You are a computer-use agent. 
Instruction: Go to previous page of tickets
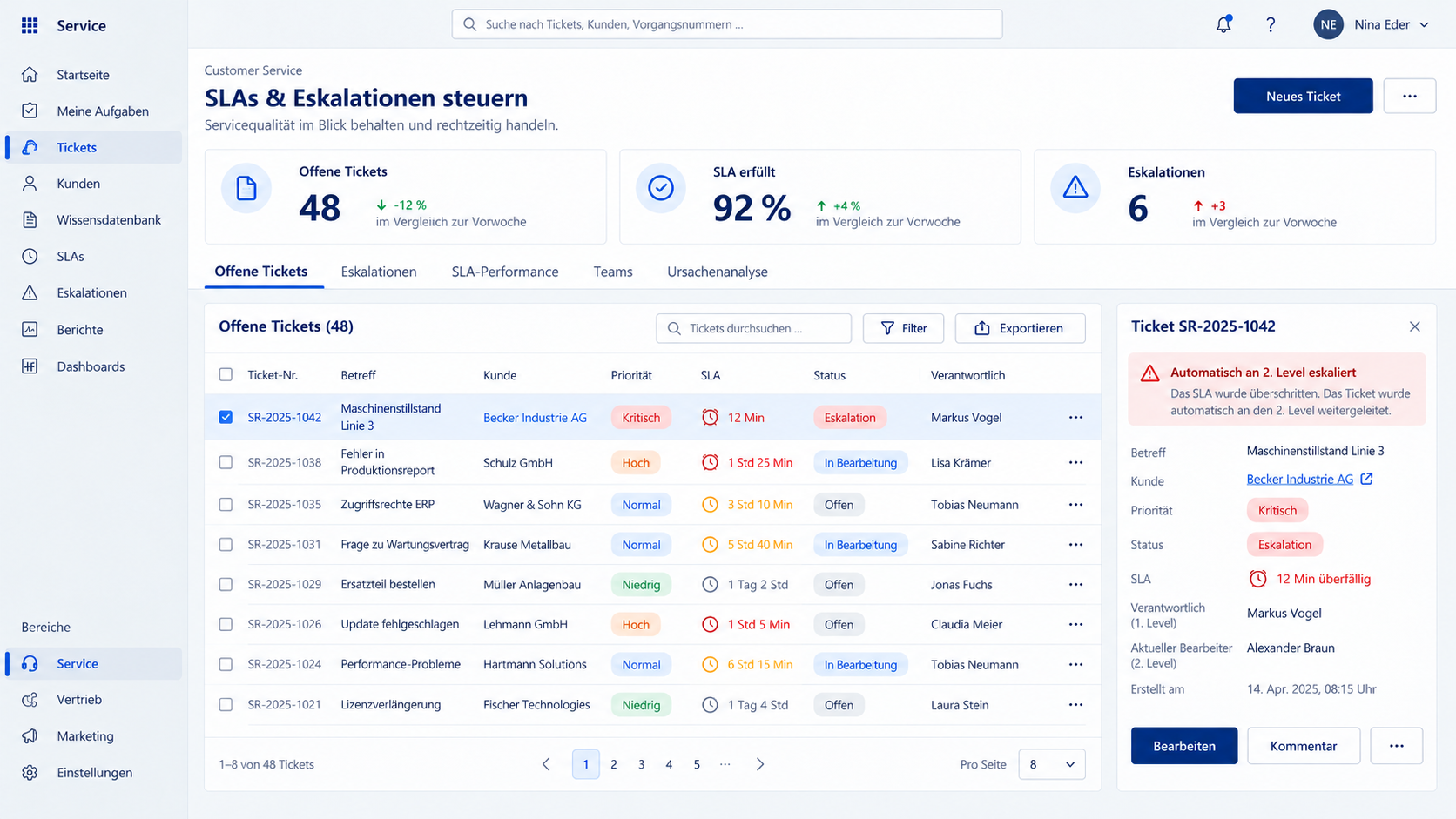click(x=546, y=764)
